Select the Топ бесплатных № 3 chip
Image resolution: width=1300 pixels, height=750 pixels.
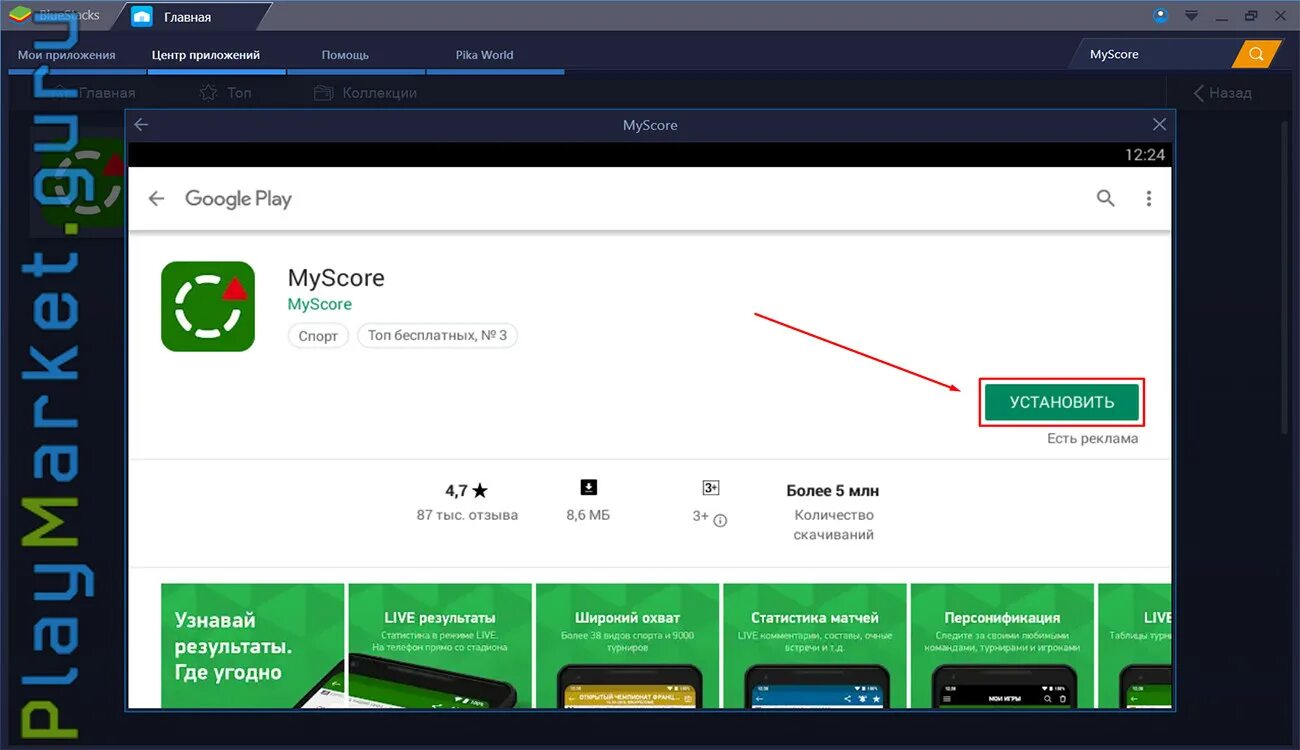437,336
